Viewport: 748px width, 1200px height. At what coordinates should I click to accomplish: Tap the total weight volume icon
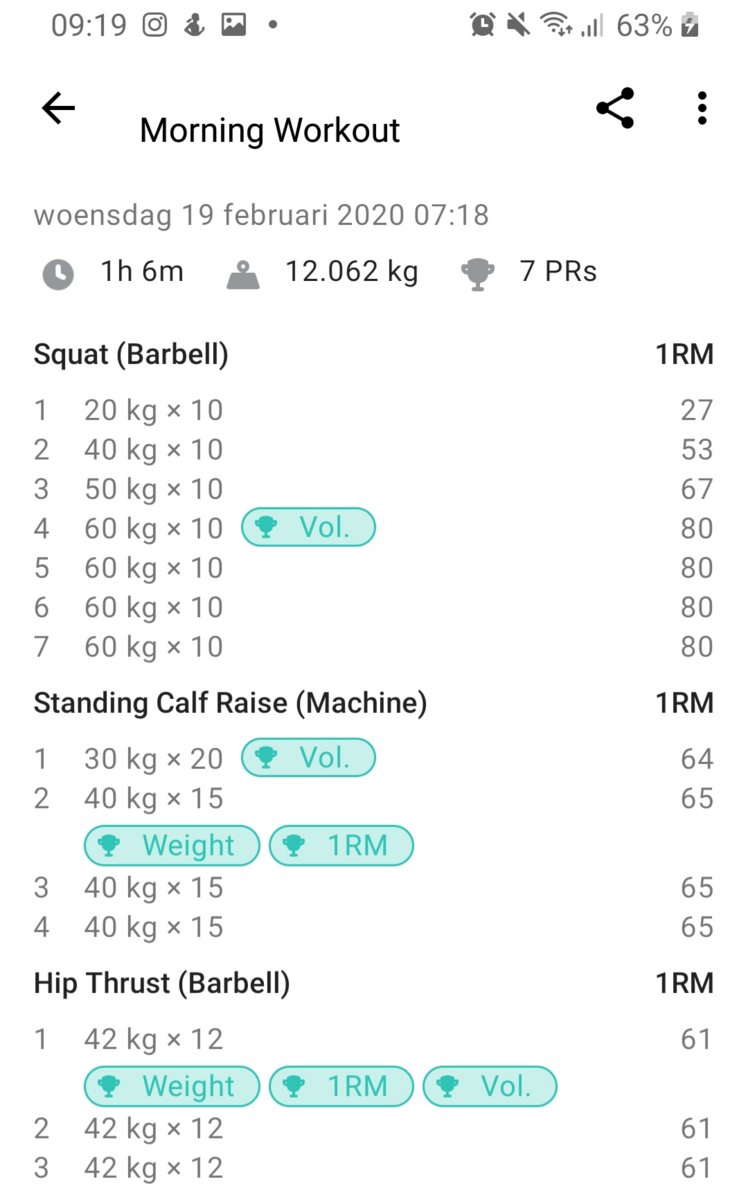[243, 274]
